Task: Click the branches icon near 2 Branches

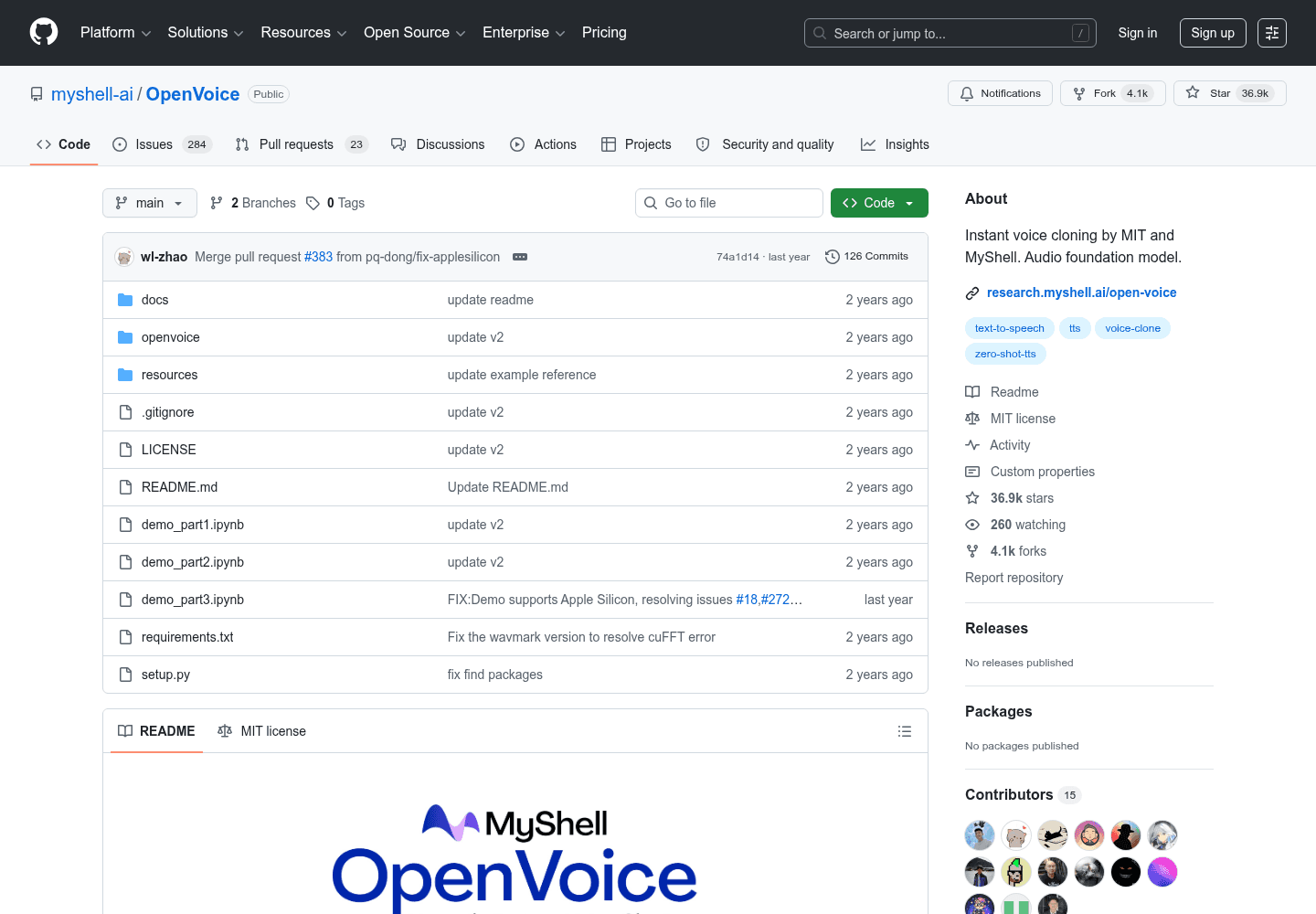Action: click(x=217, y=203)
